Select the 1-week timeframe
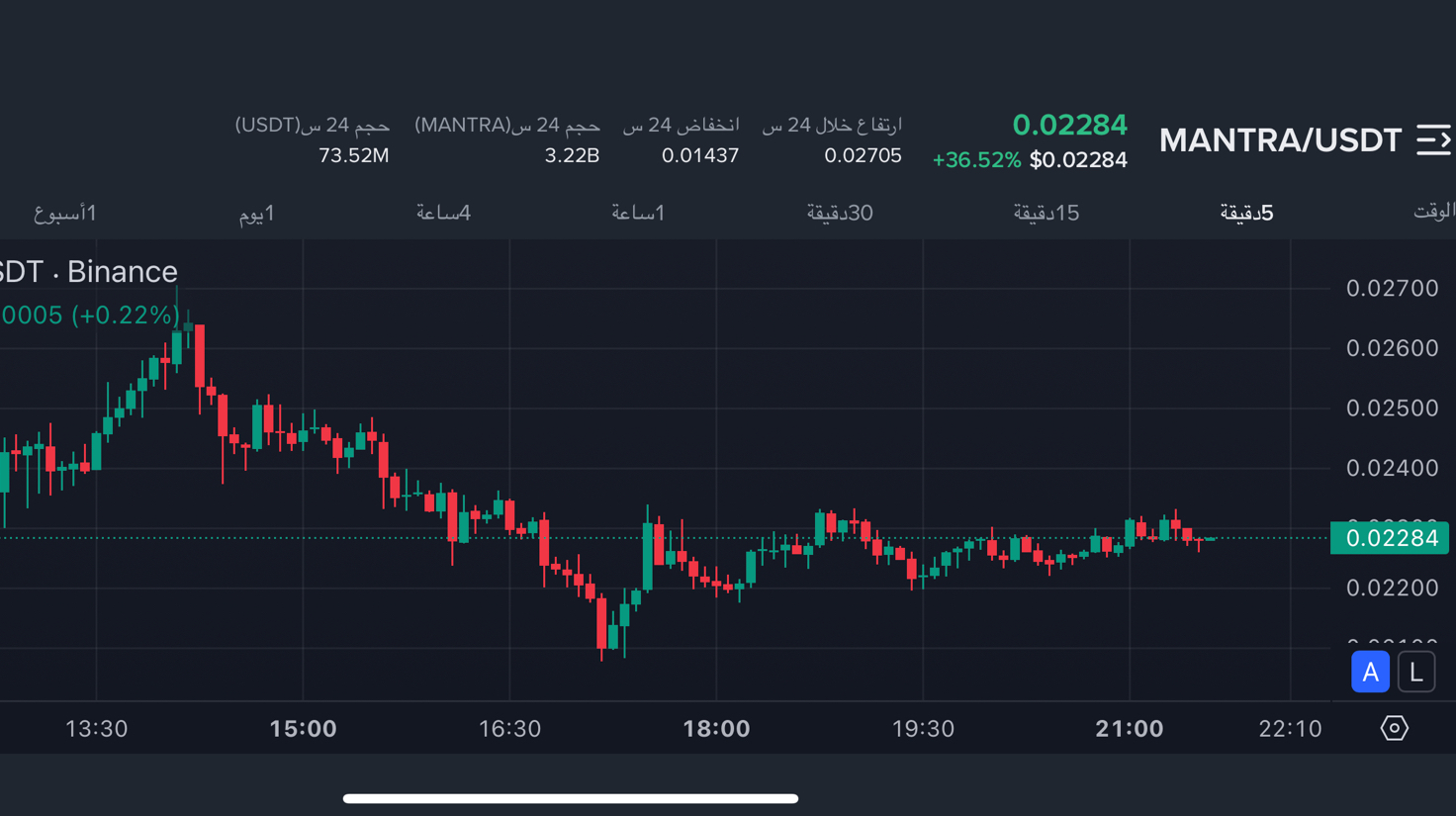This screenshot has height=816, width=1456. pyautogui.click(x=65, y=214)
